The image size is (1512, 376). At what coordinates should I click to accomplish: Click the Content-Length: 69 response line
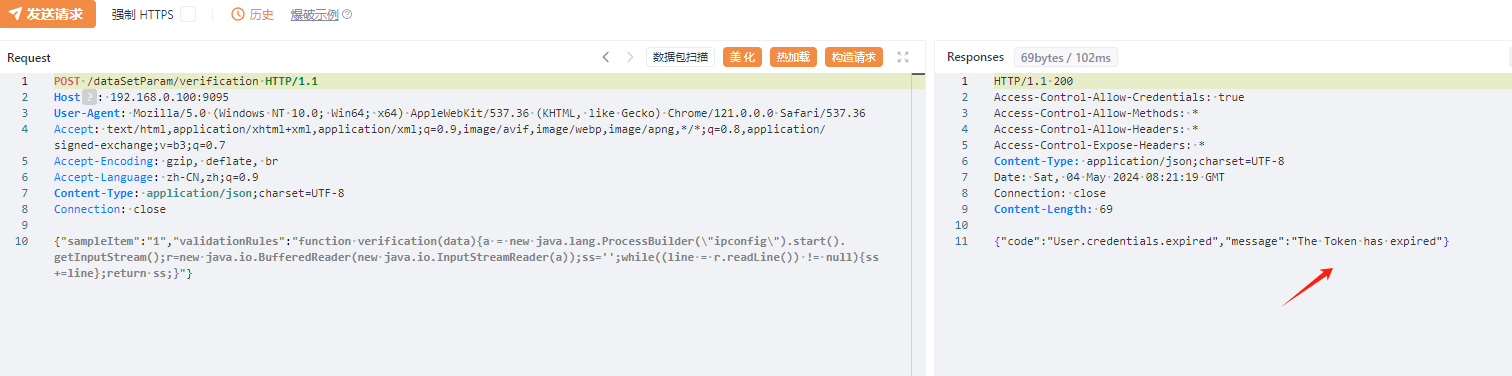click(x=1053, y=209)
